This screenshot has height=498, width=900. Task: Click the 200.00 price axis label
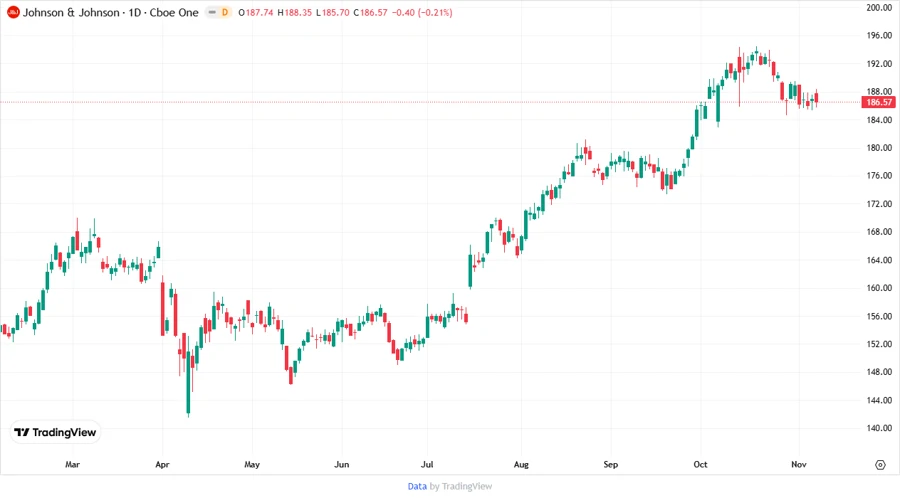[879, 7]
